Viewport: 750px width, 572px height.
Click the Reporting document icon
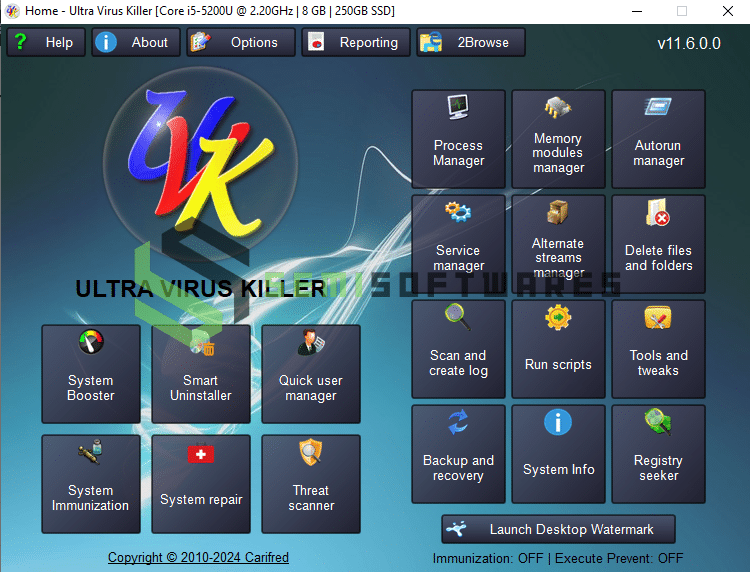(316, 42)
